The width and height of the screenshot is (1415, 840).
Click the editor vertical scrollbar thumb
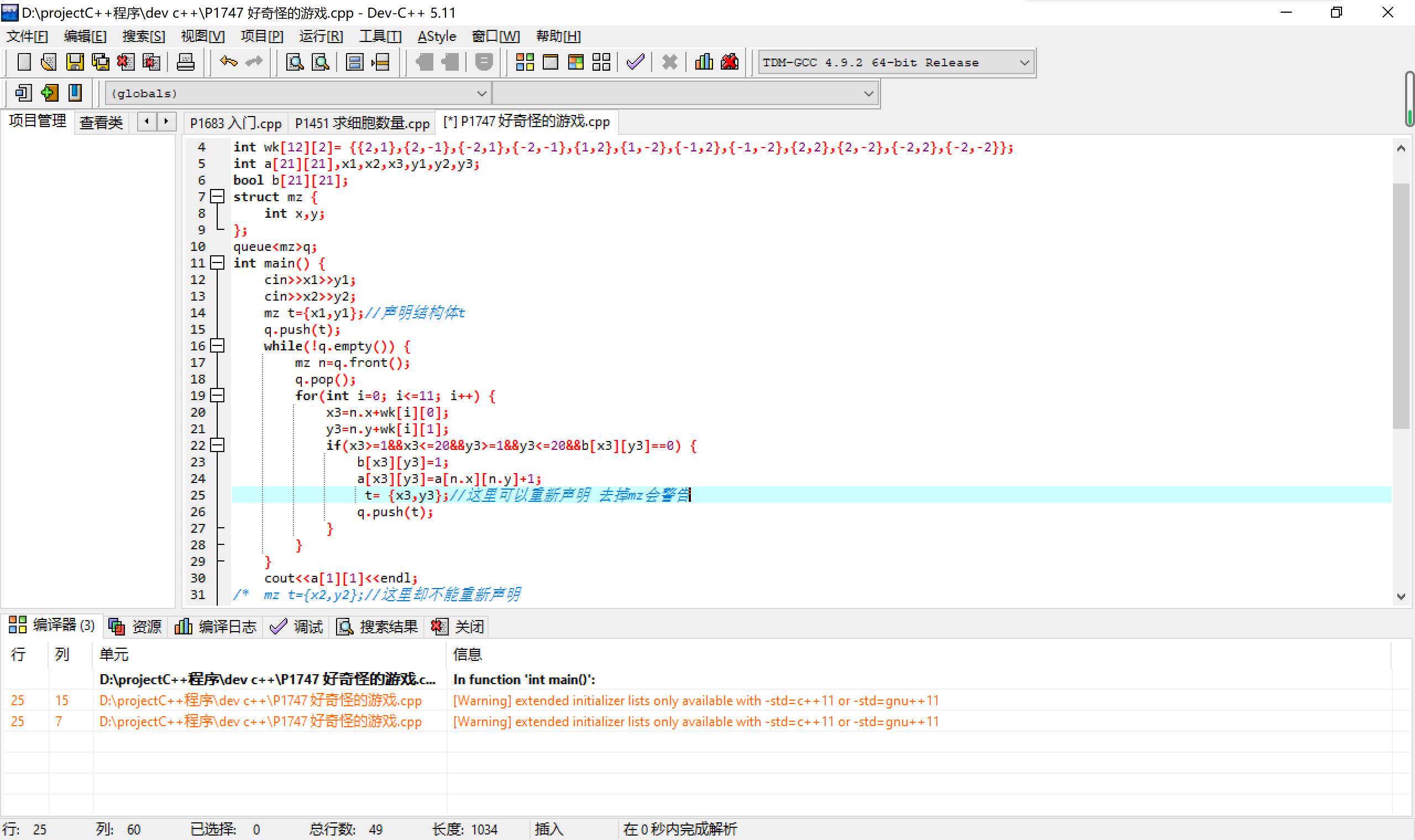[x=1401, y=306]
